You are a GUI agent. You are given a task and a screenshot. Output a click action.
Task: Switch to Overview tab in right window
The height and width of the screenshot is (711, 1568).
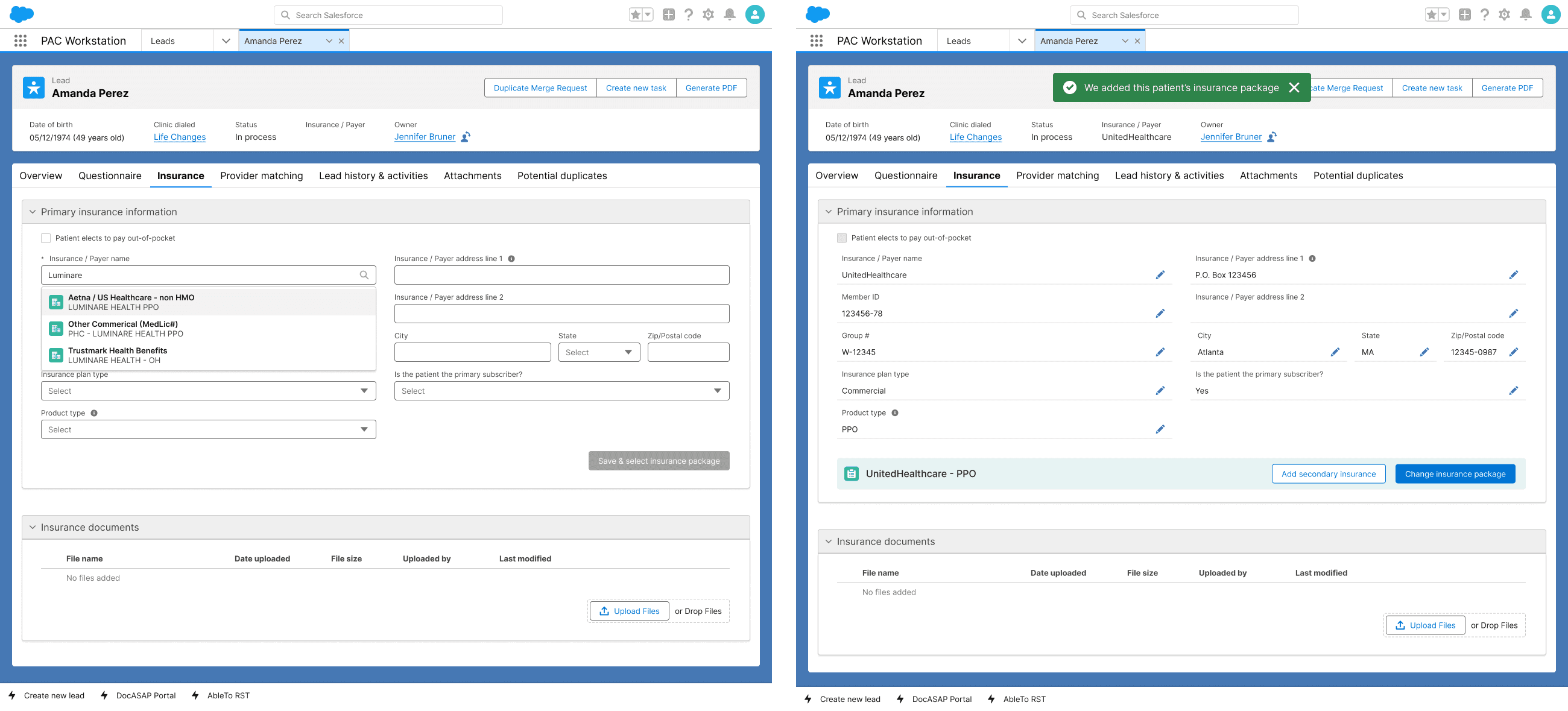(x=836, y=176)
